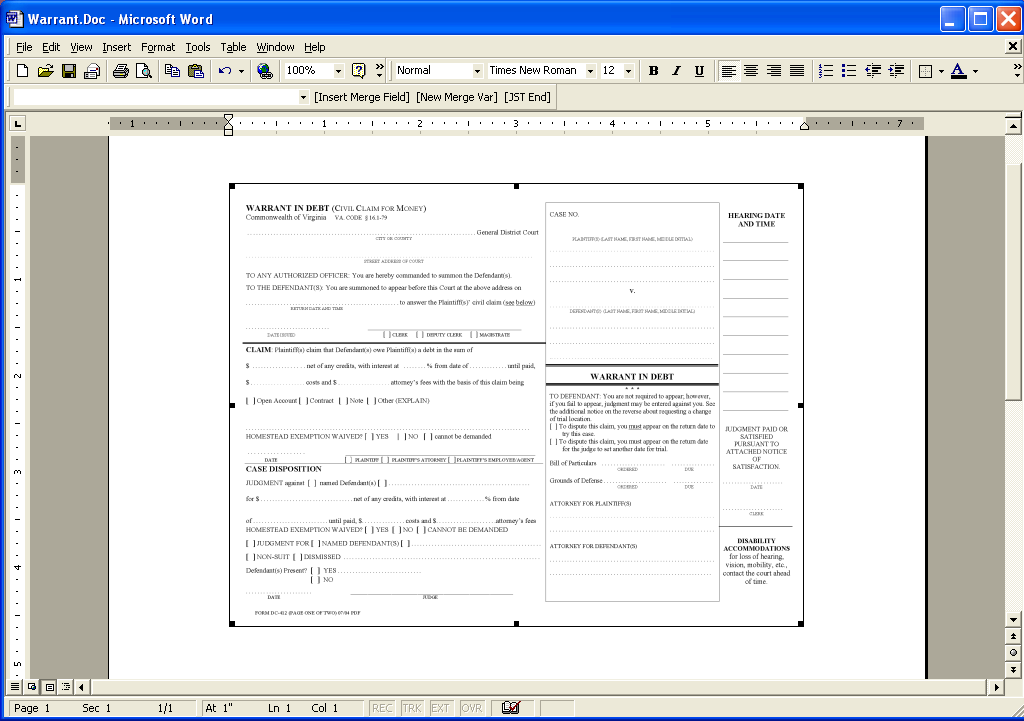Screen dimensions: 1024x721
Task: Switch to Print Layout view button
Action: point(49,687)
